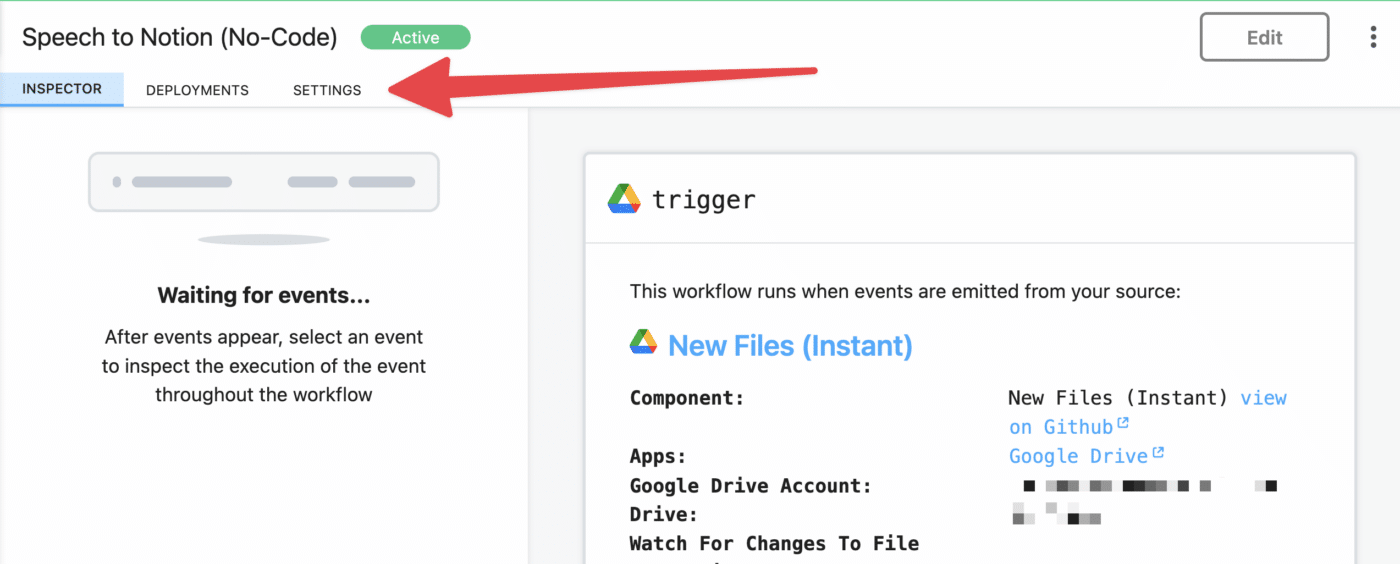Click the trigger step heading
Viewport: 1400px width, 564px height.
[704, 199]
